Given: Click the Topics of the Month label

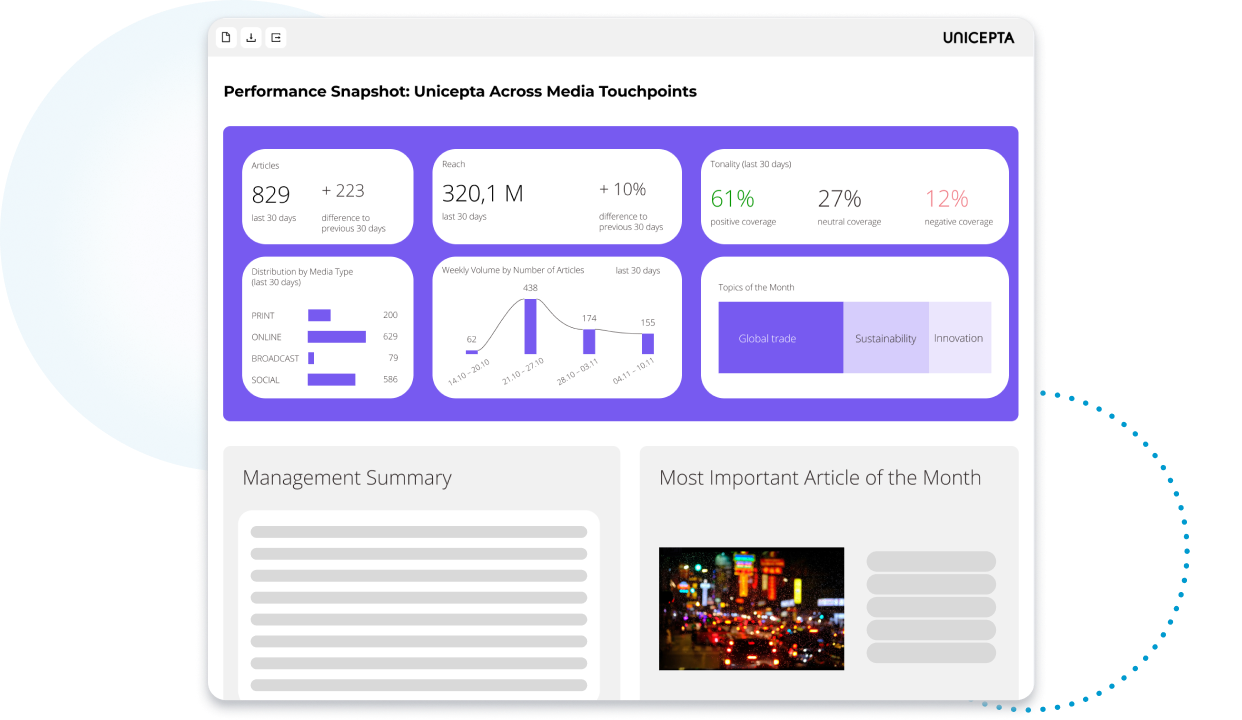Looking at the screenshot, I should coord(756,287).
